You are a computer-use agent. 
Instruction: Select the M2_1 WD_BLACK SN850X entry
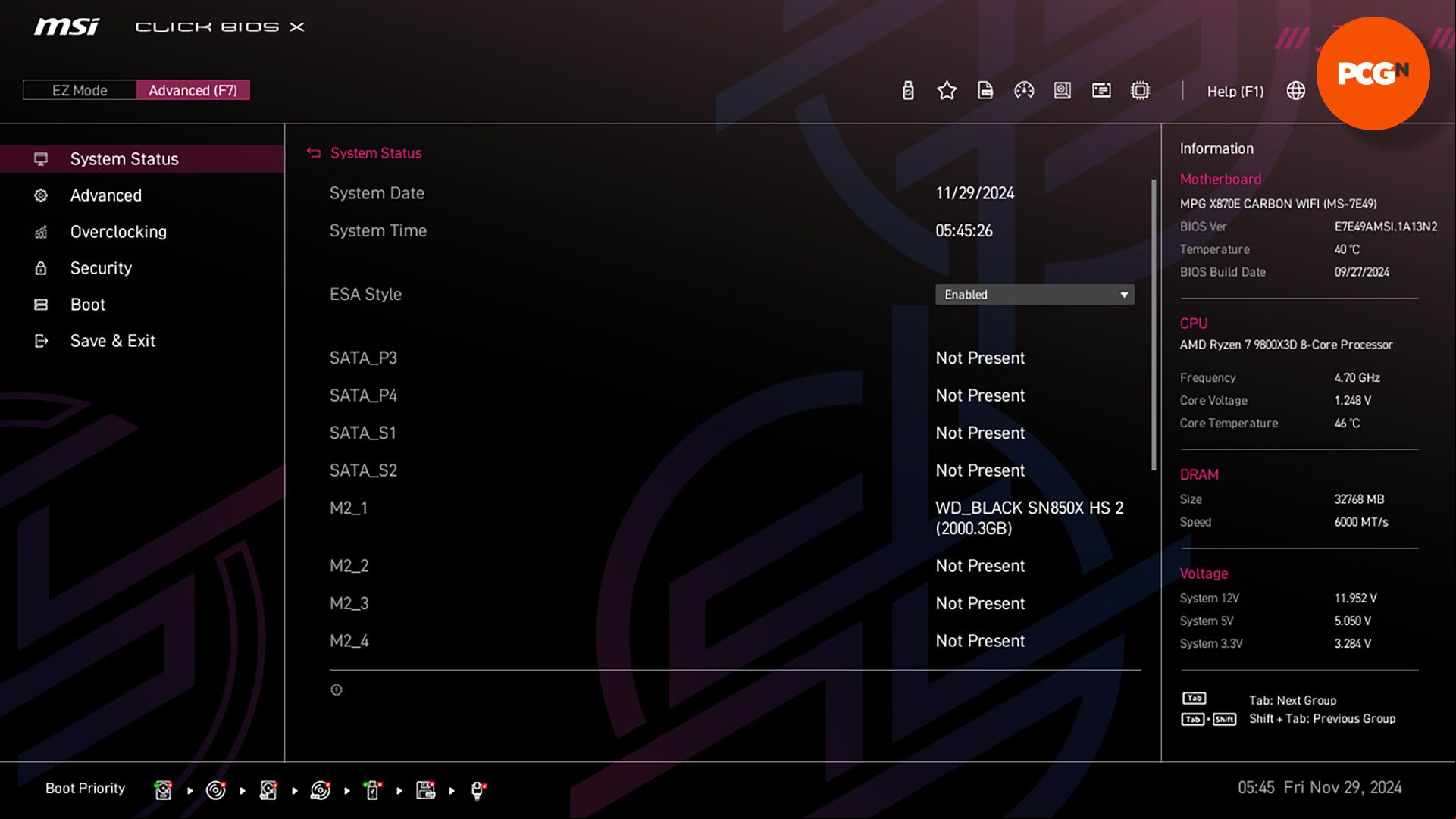tap(731, 518)
